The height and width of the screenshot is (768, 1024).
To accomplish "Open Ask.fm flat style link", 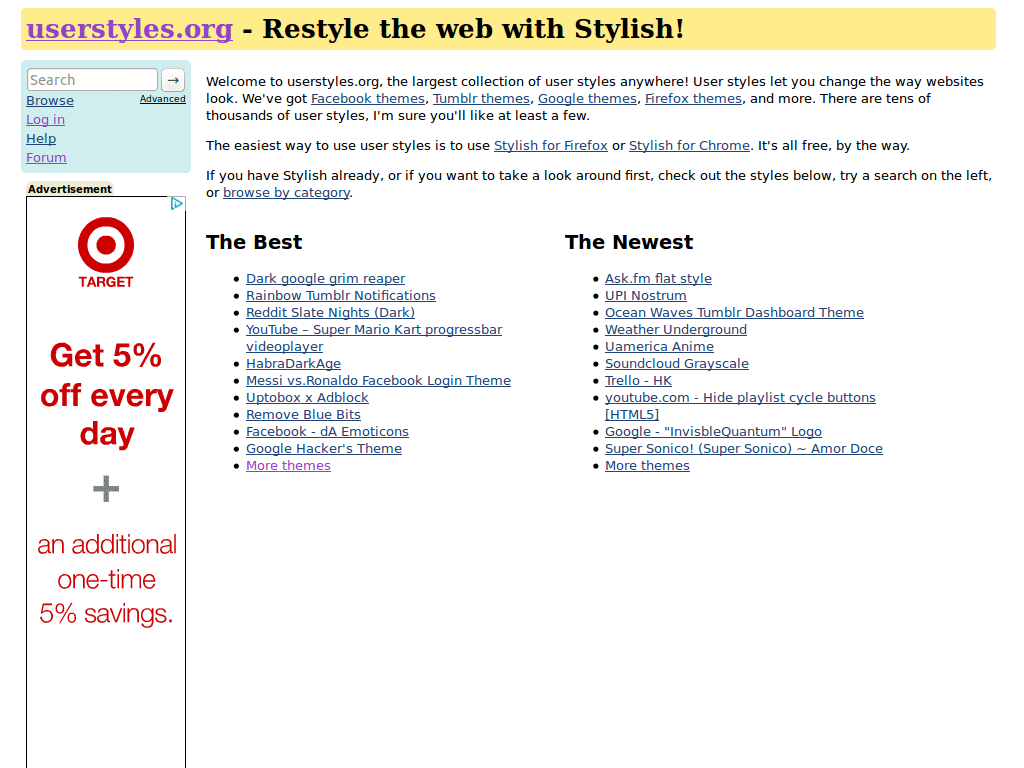I will tap(658, 279).
